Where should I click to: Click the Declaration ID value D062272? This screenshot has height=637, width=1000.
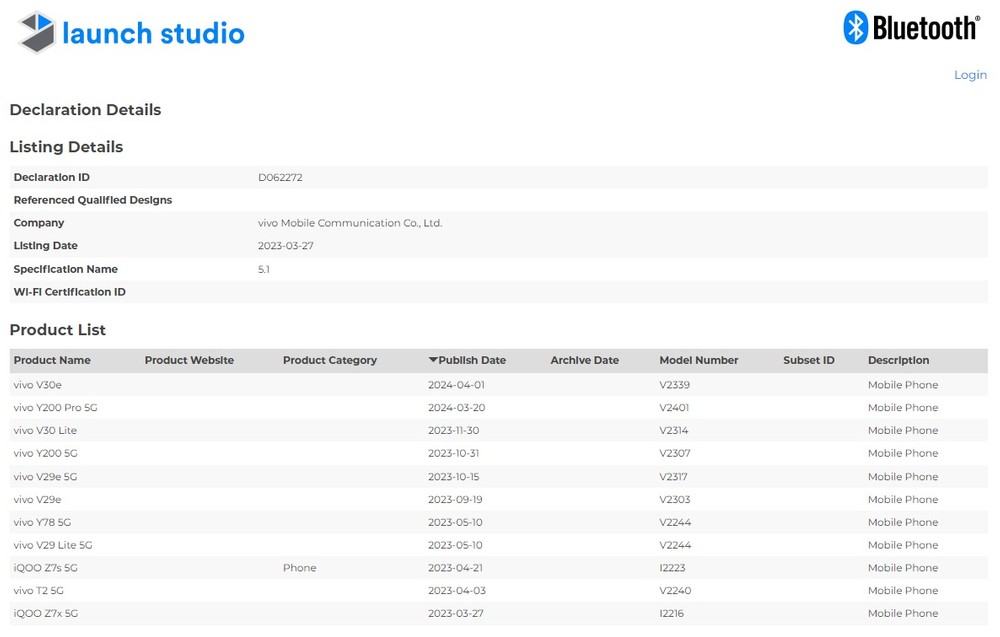tap(280, 177)
